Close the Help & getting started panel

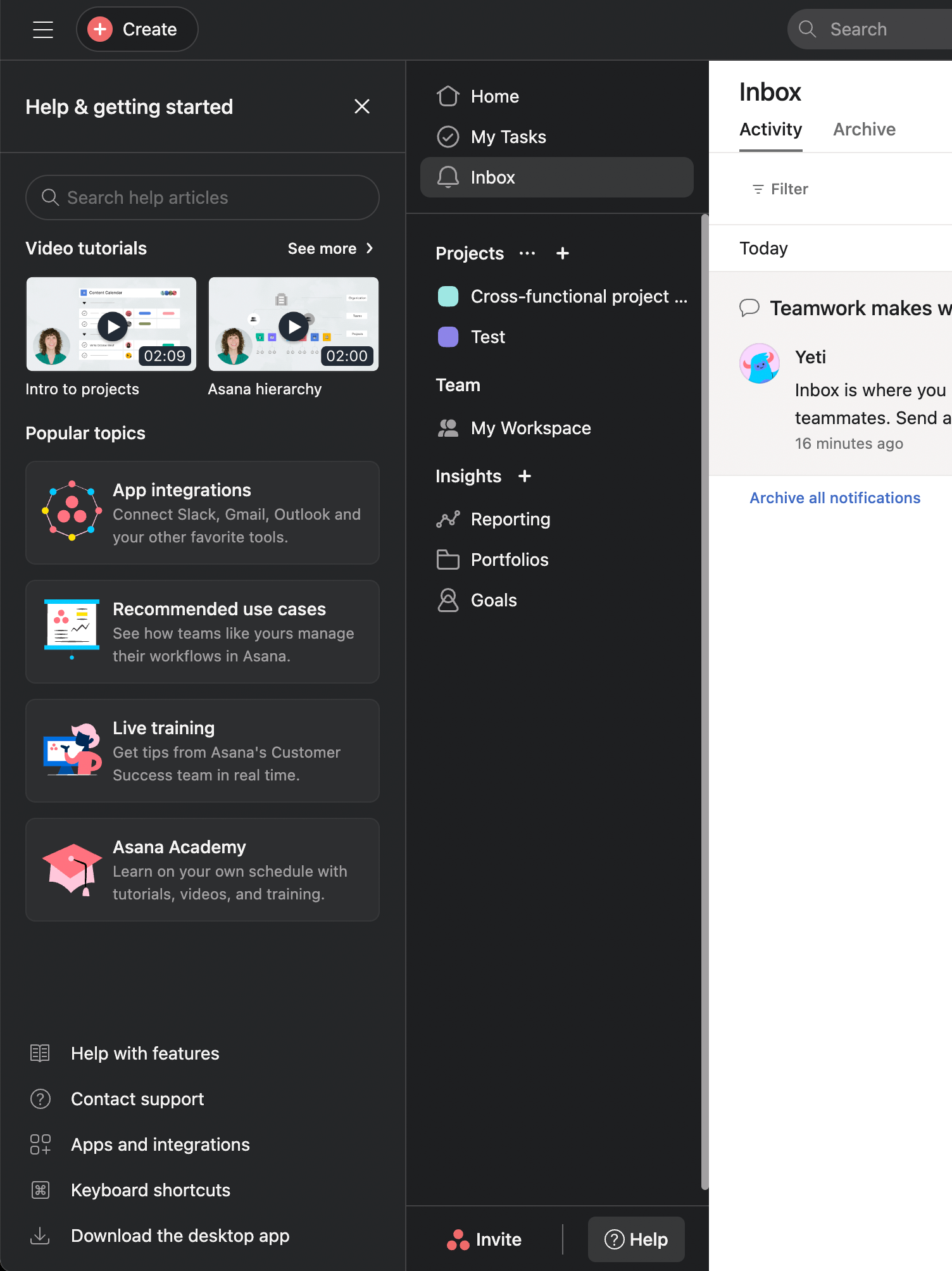pos(361,106)
